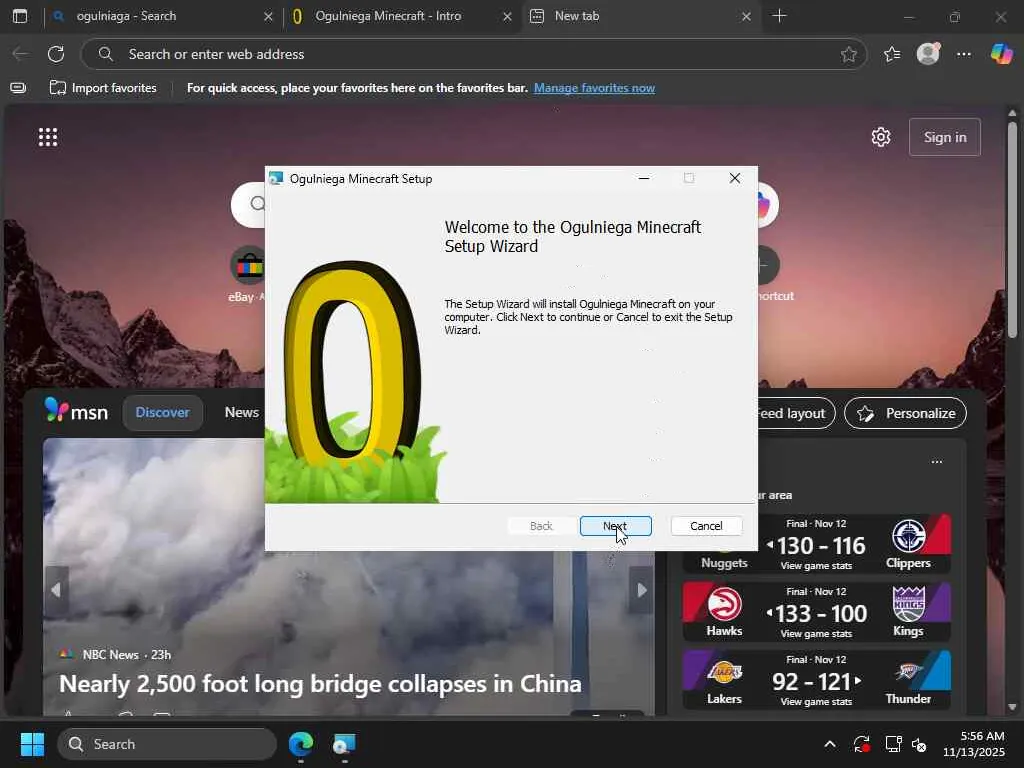Cancel the Ogulniega Minecraft Setup wizard
This screenshot has height=768, width=1024.
click(706, 526)
